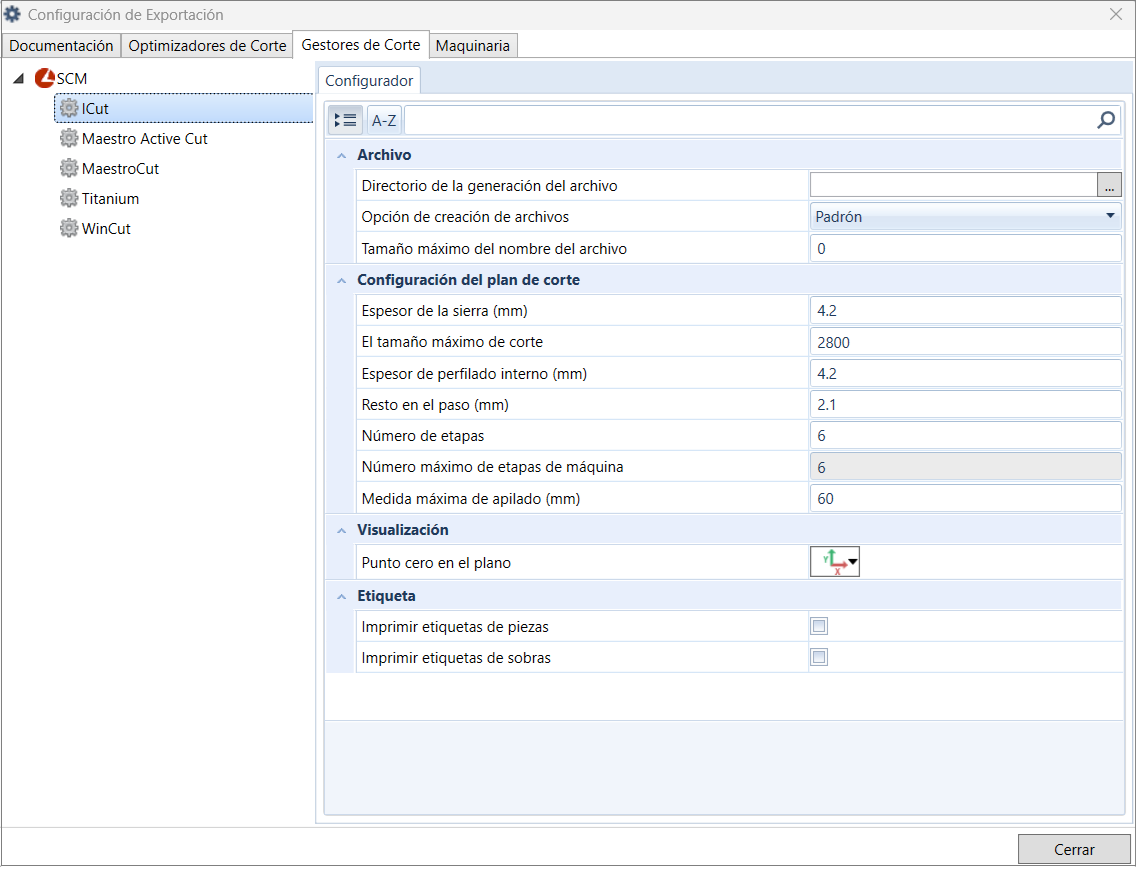Click the 'Número de etapas' label

tap(422, 436)
